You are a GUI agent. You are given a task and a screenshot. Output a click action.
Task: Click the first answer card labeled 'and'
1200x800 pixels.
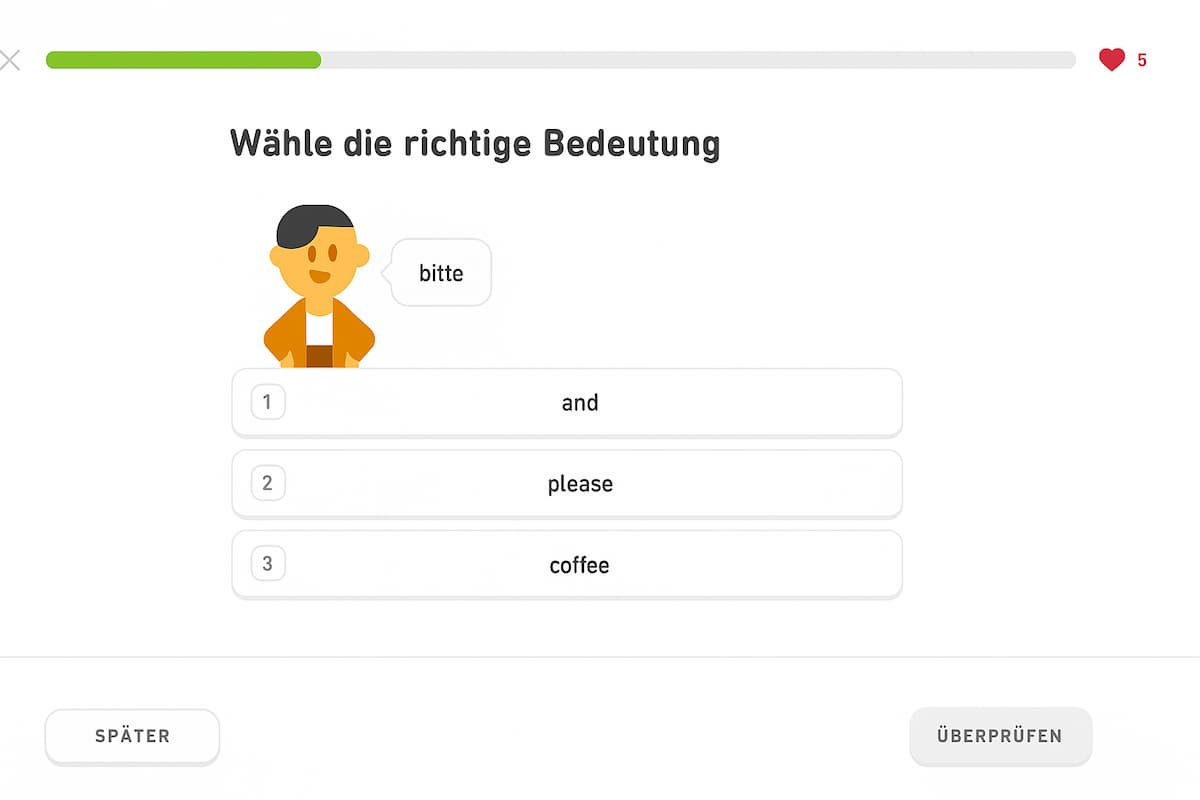click(566, 402)
